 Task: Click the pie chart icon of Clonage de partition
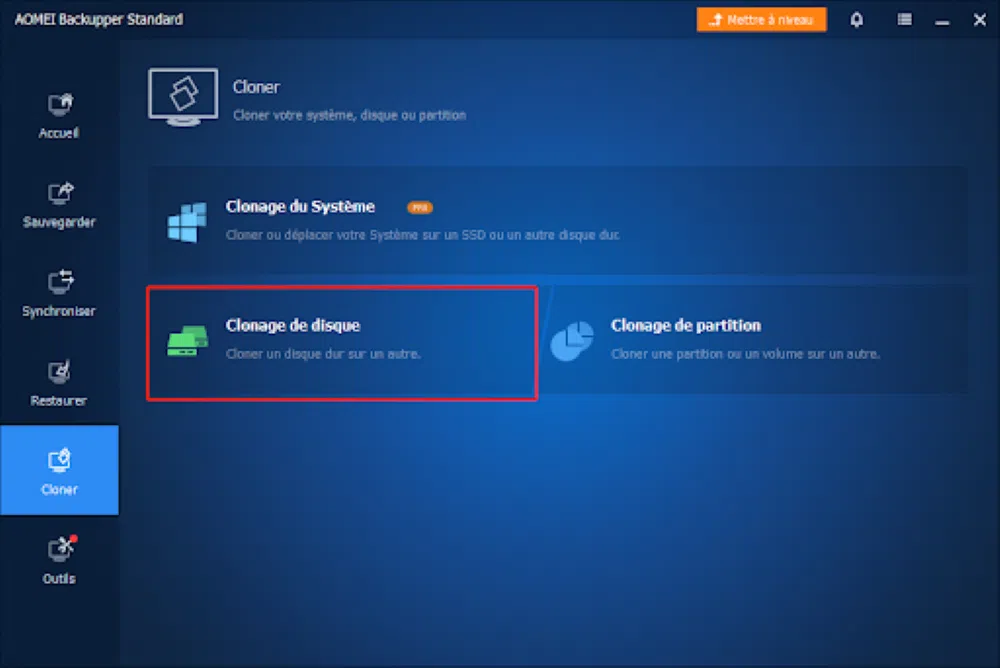click(x=572, y=341)
